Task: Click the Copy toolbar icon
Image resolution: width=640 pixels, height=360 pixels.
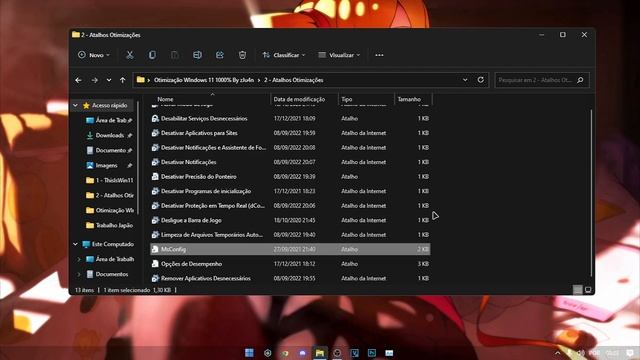Action: (152, 55)
